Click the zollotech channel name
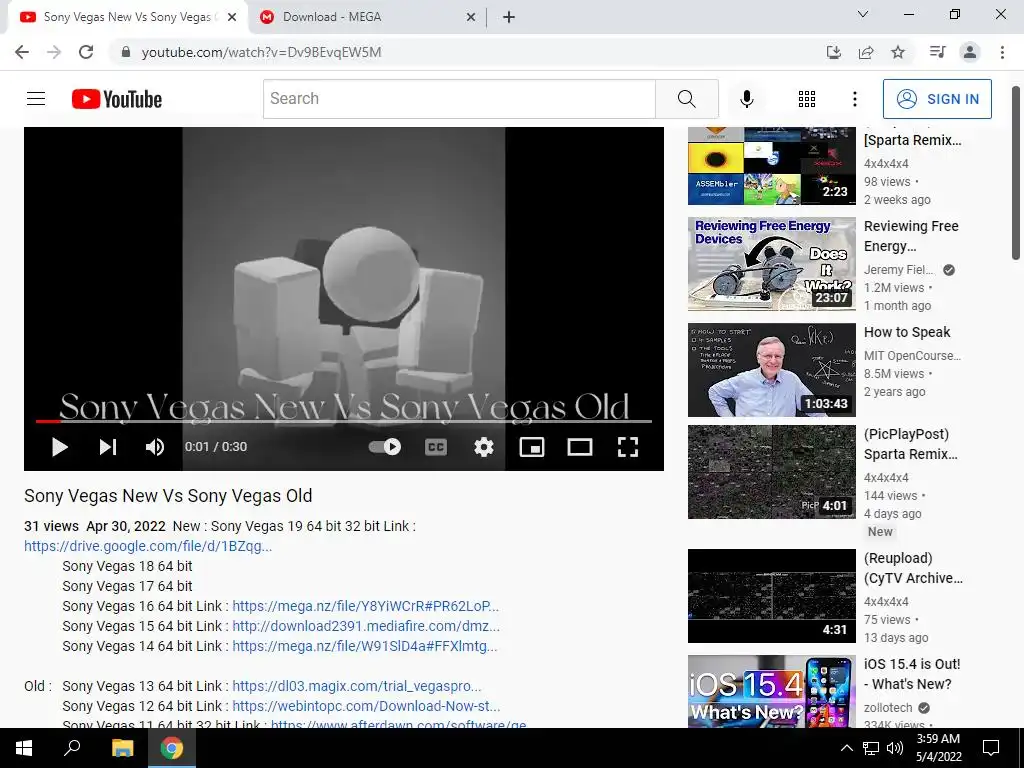The height and width of the screenshot is (768, 1024). pyautogui.click(x=888, y=708)
